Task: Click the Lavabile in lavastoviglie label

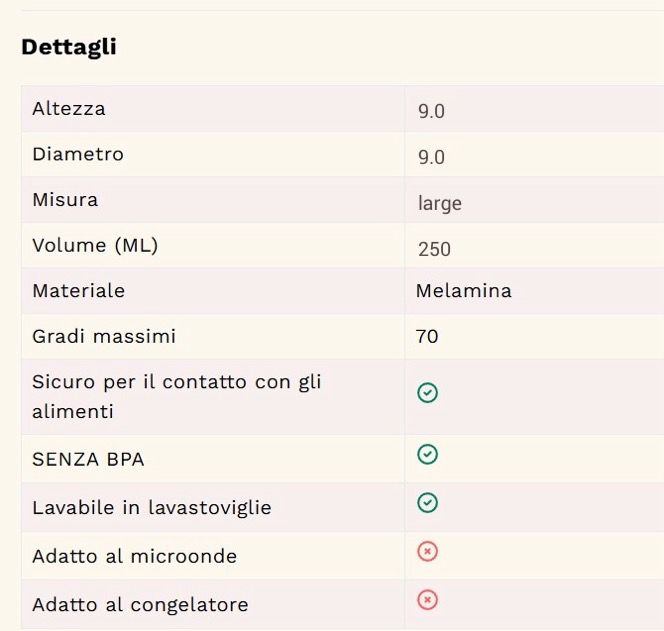Action: pyautogui.click(x=151, y=507)
